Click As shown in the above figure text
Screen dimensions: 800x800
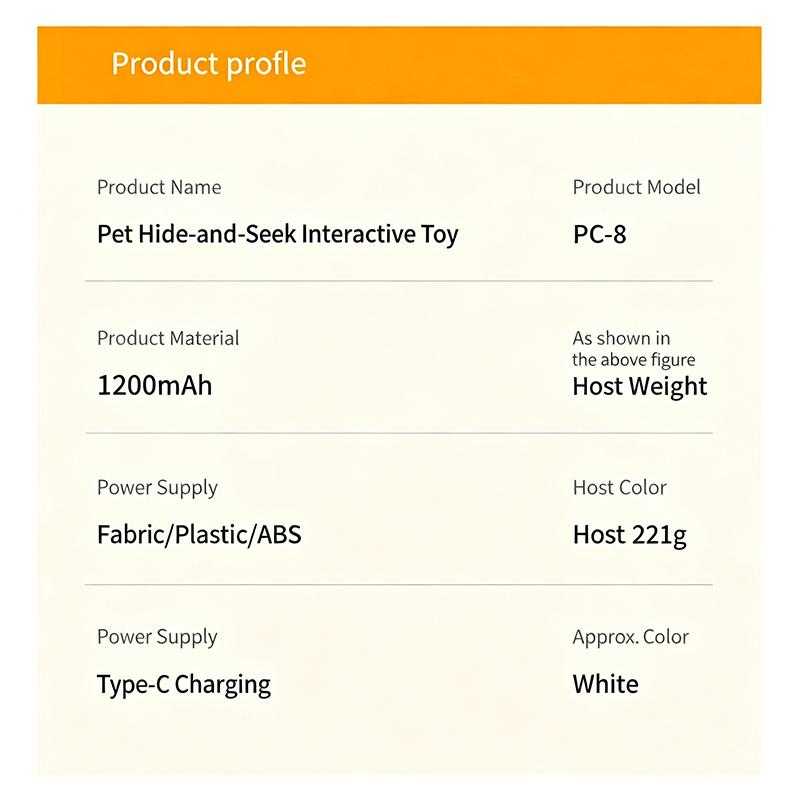coord(634,349)
